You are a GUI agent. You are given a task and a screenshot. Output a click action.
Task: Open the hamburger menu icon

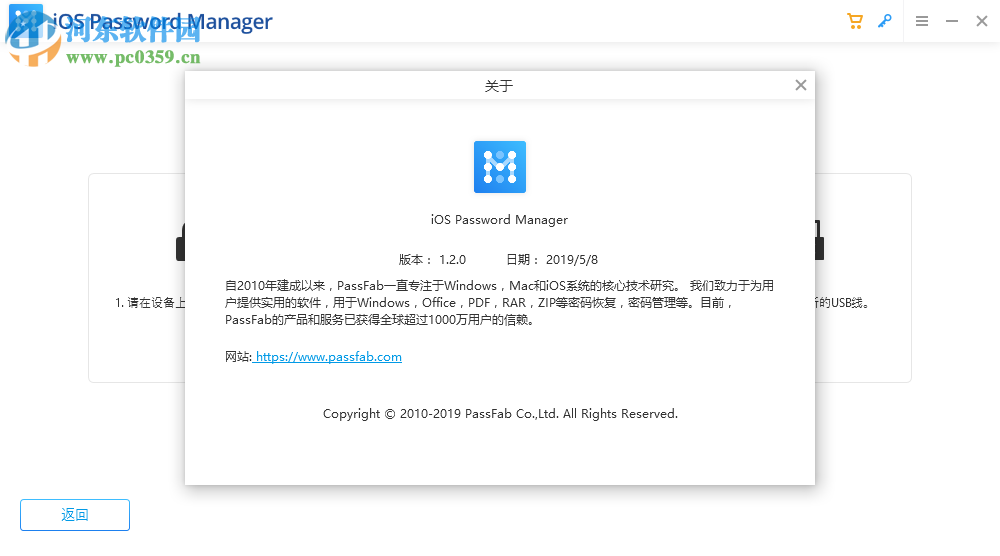(x=922, y=21)
